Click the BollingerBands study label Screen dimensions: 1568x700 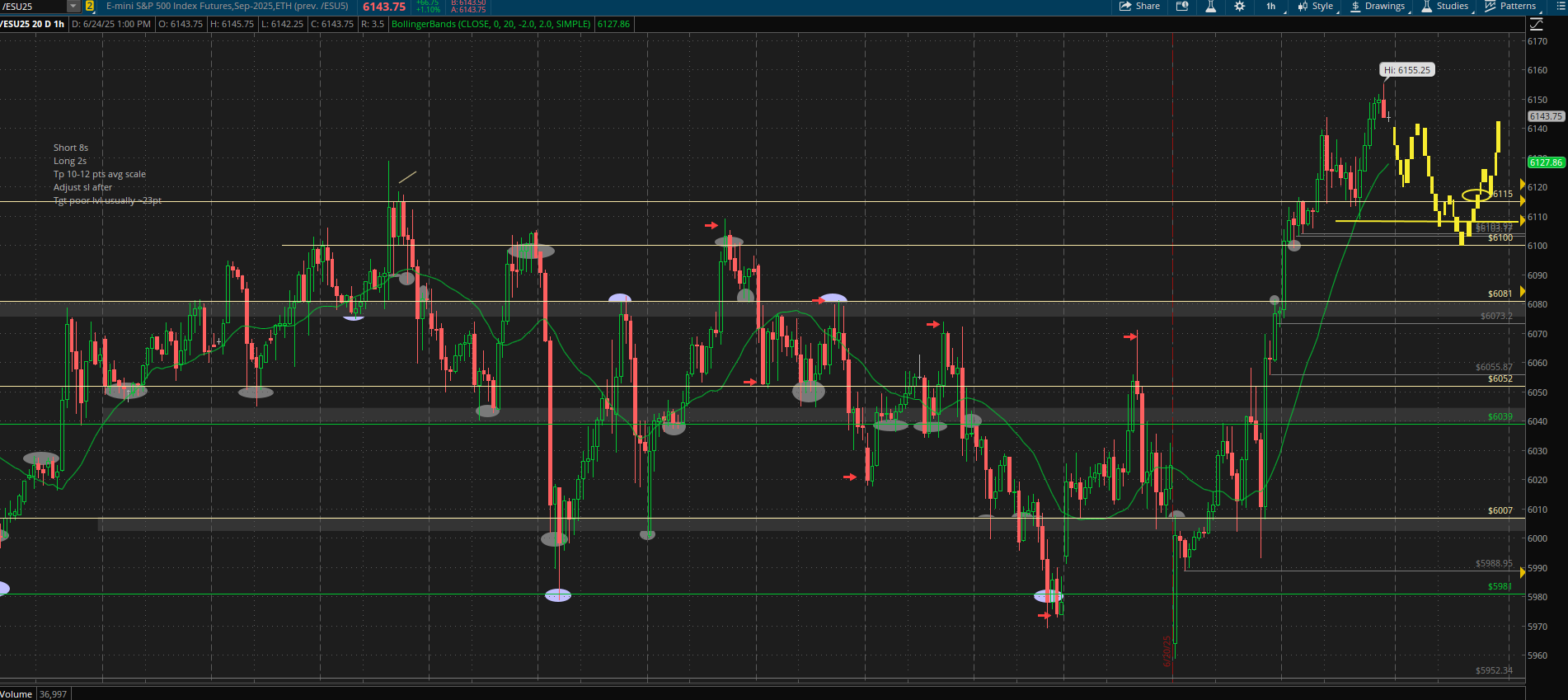491,24
